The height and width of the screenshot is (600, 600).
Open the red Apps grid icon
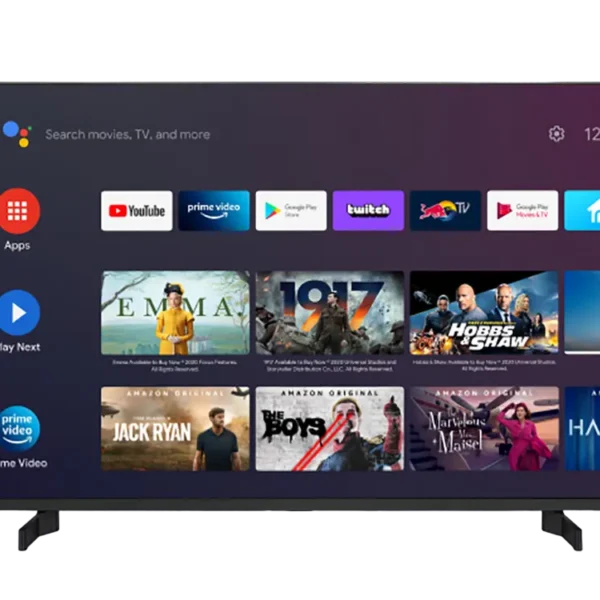[x=18, y=211]
